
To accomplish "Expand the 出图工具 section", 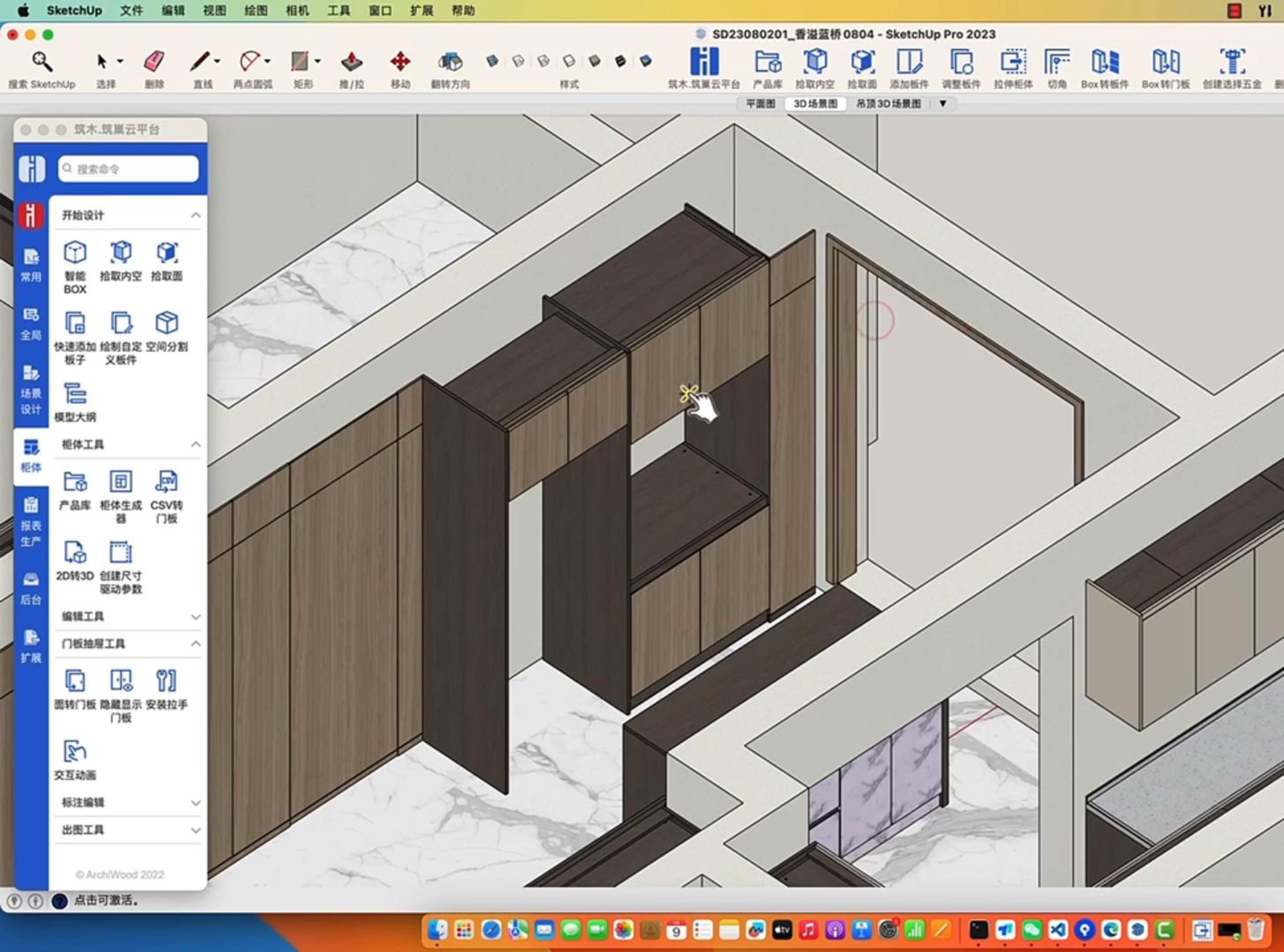I will click(x=196, y=830).
